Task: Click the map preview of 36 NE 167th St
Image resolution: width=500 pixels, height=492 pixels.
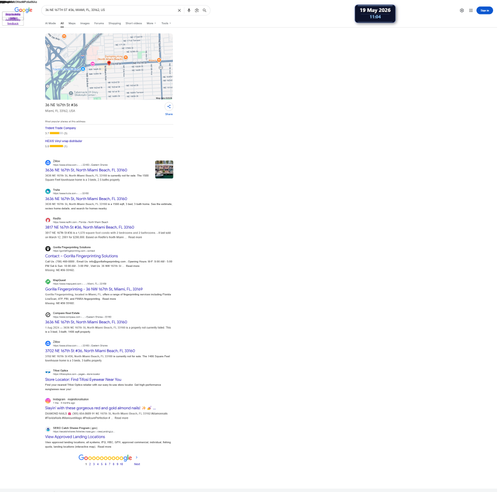Action: (x=109, y=66)
